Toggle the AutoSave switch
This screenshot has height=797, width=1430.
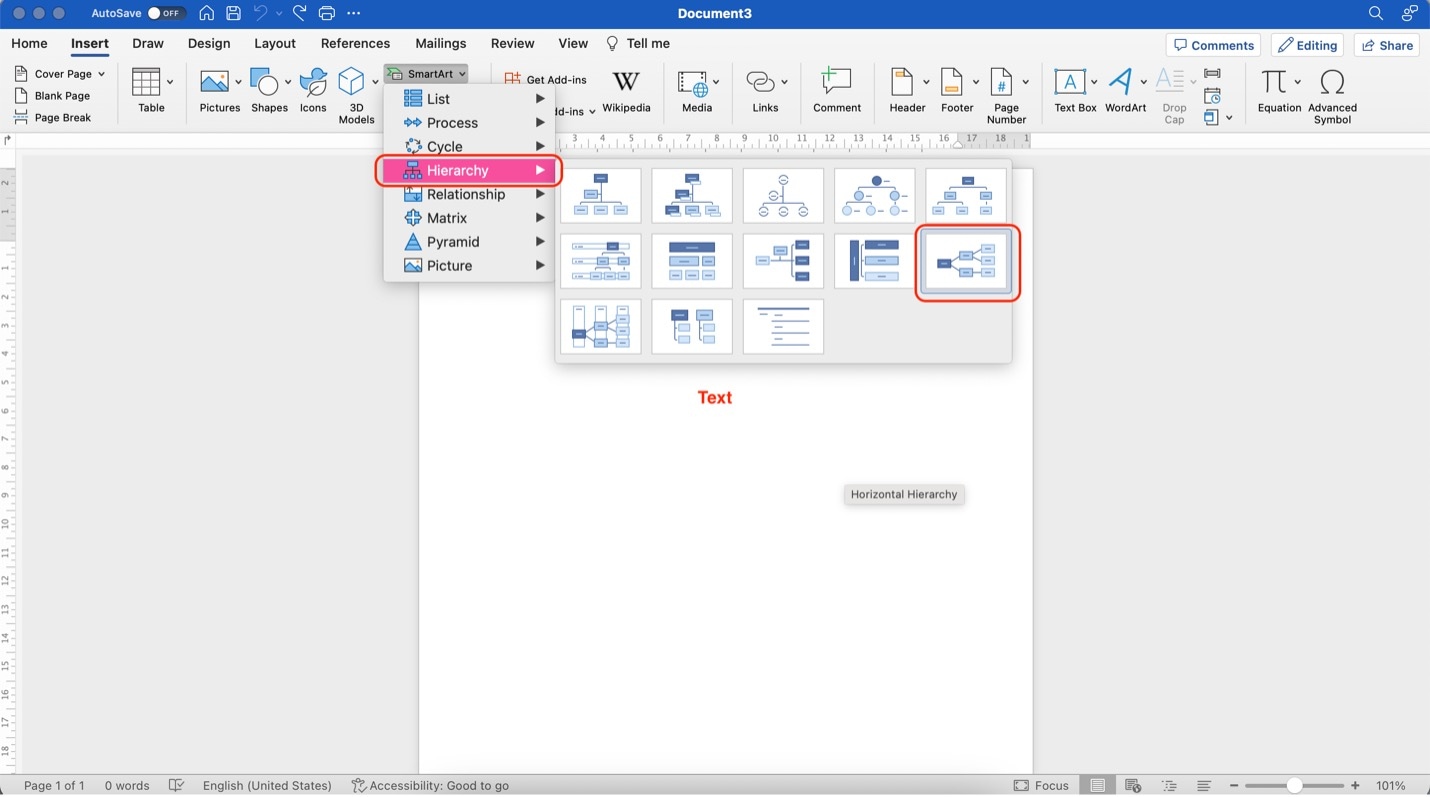coord(166,14)
